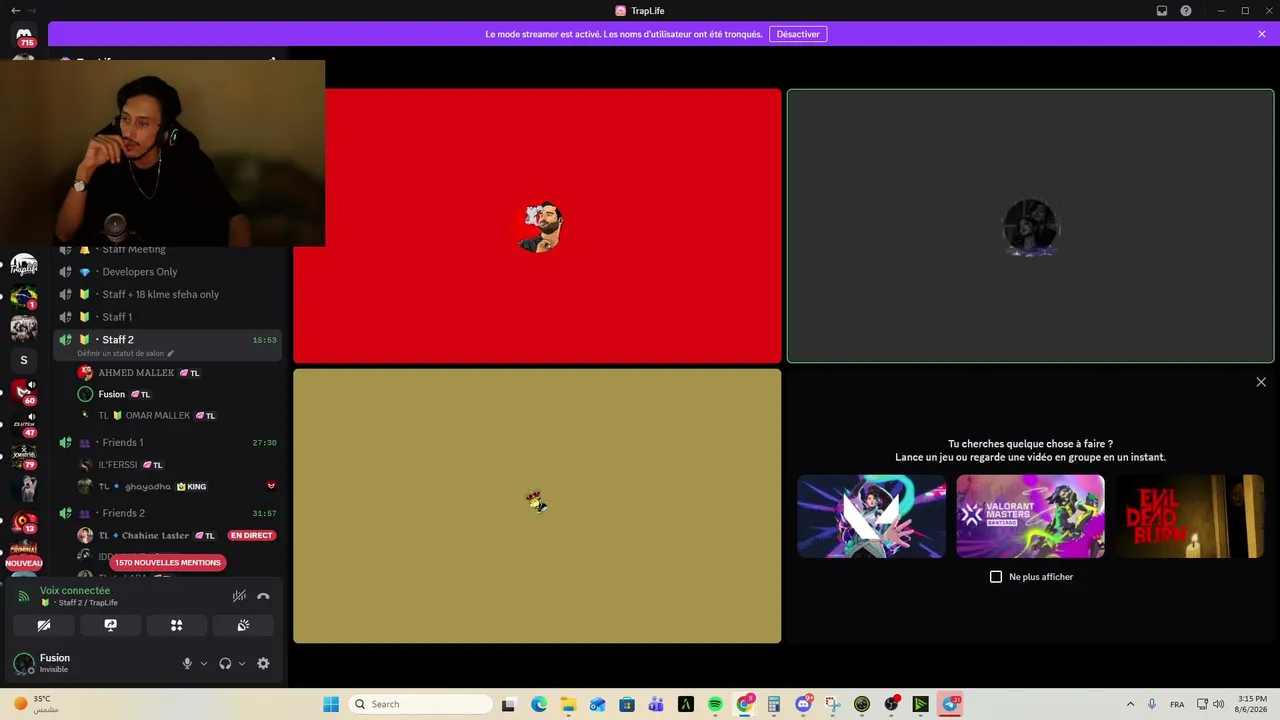Viewport: 1280px width, 720px height.
Task: Open activities launcher in voice panel
Action: (176, 625)
